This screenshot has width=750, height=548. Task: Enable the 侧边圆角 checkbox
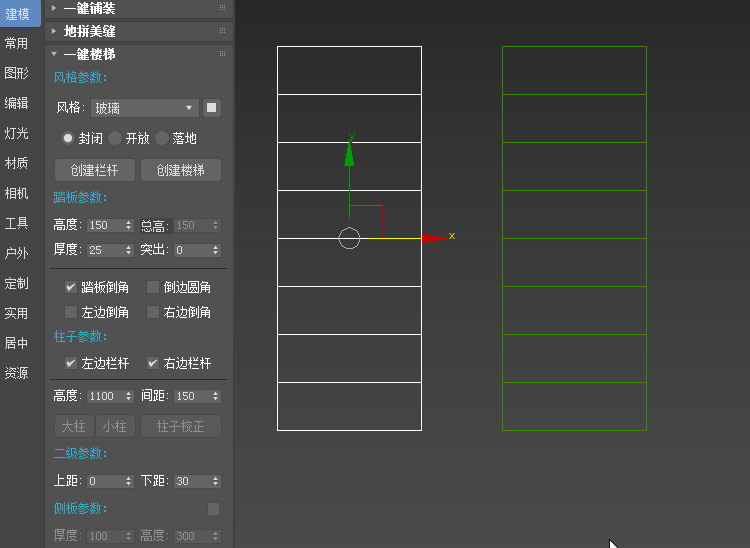pos(153,287)
